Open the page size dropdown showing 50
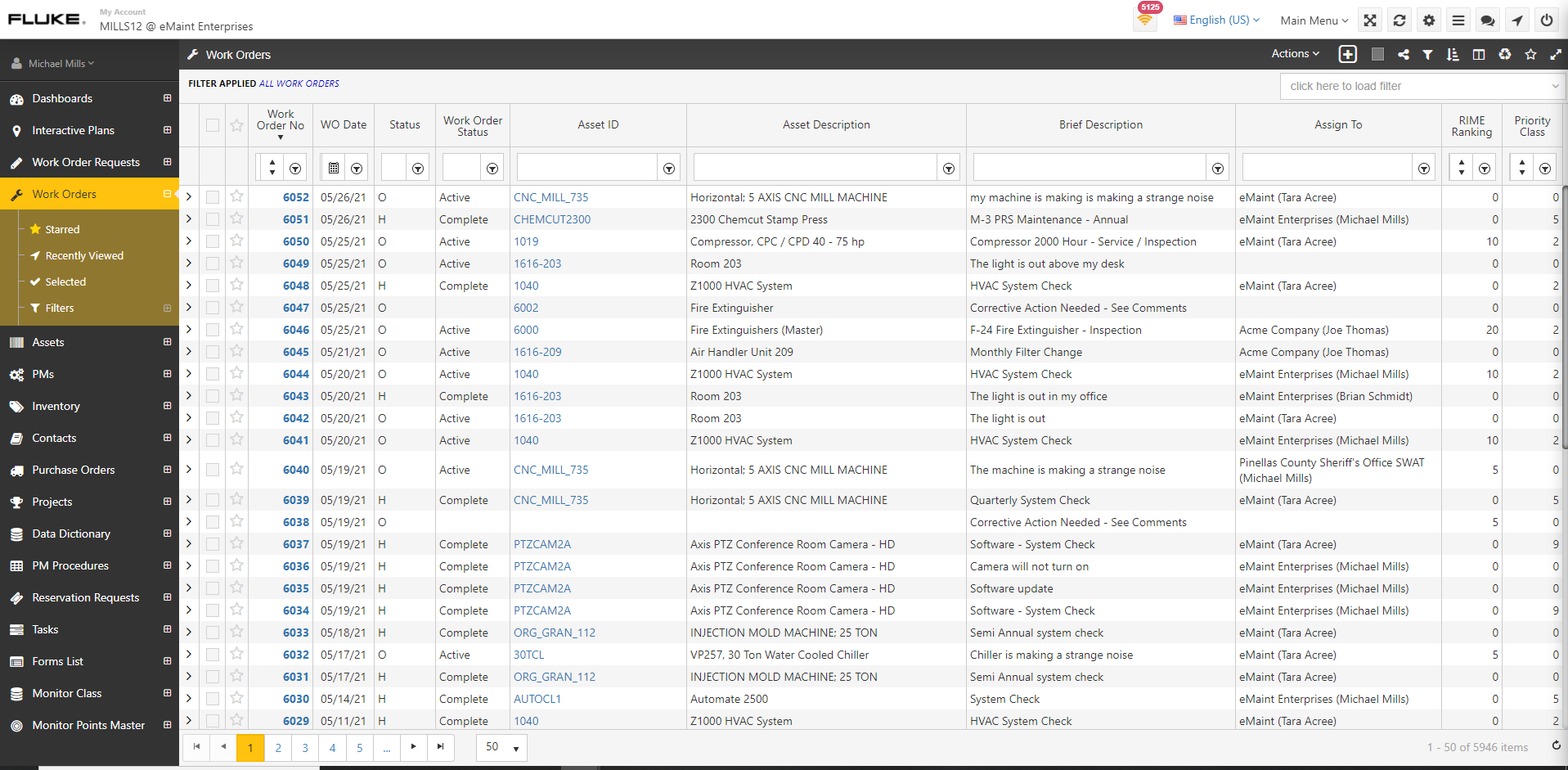 pyautogui.click(x=501, y=747)
